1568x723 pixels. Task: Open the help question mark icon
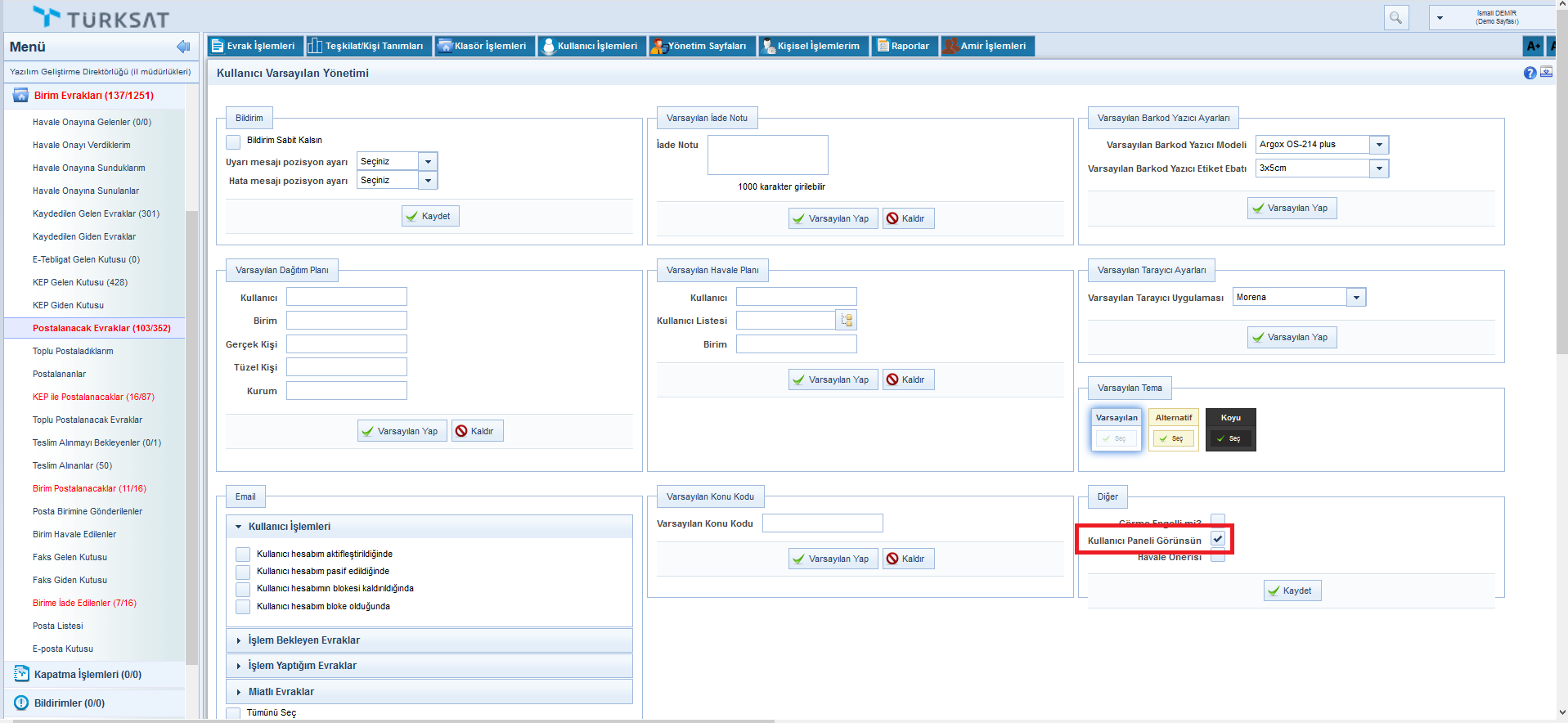click(1530, 73)
